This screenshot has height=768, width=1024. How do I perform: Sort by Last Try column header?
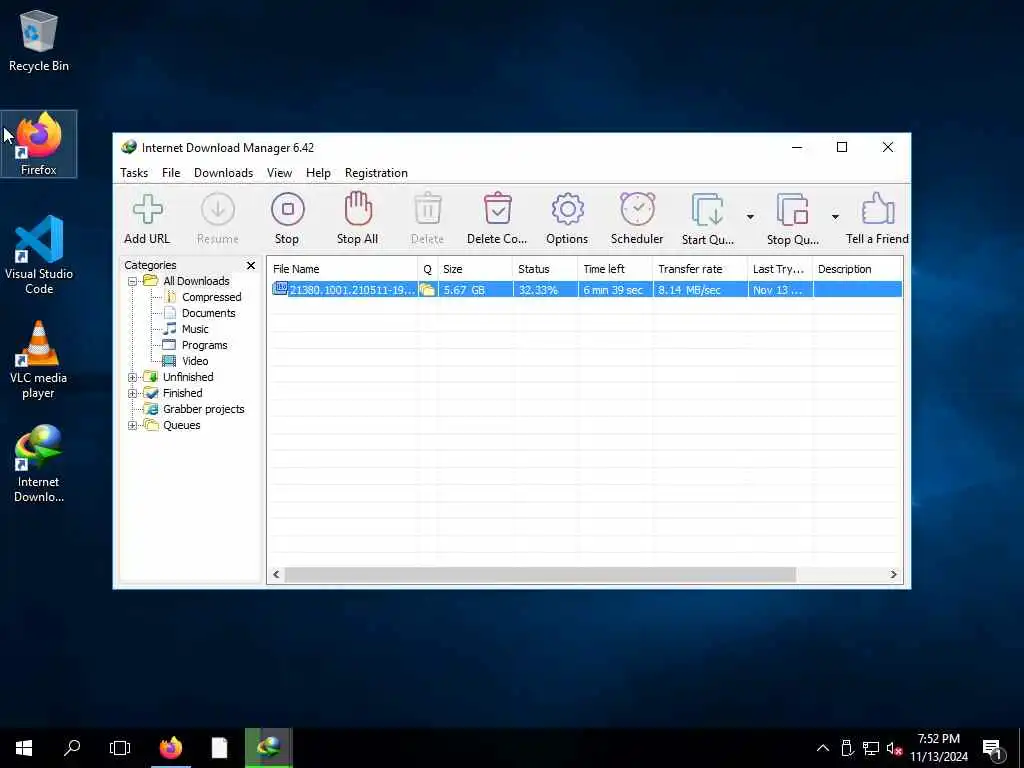coord(780,269)
